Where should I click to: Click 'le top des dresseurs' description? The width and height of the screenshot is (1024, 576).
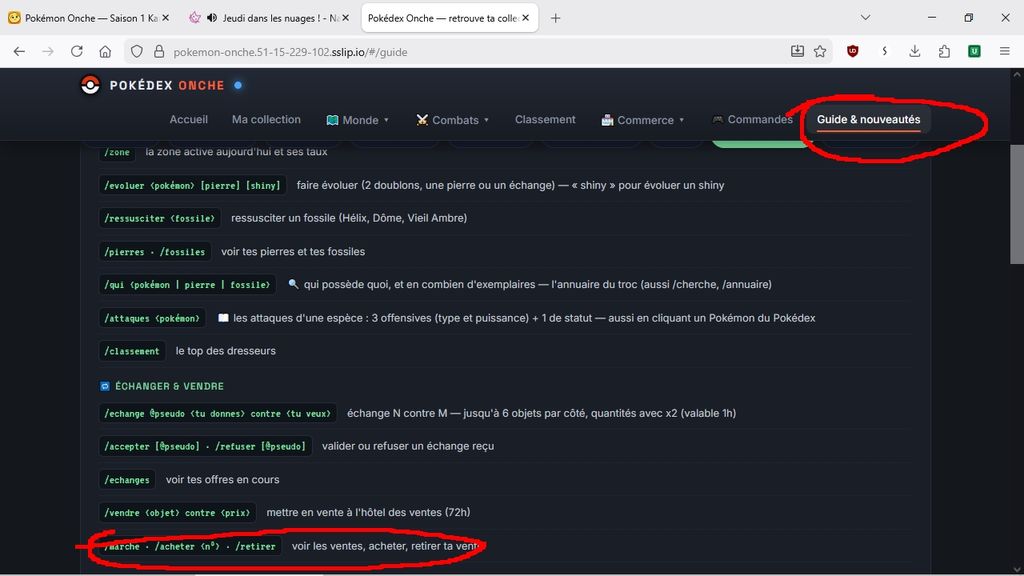[x=225, y=351]
